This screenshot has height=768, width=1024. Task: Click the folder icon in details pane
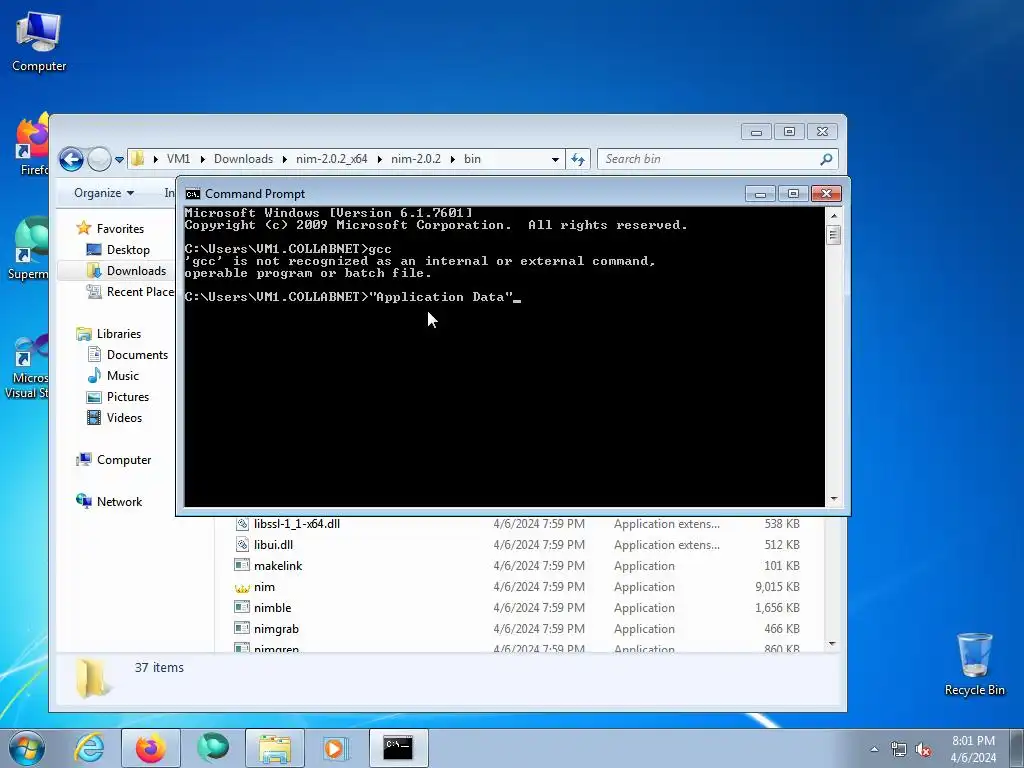pos(92,678)
